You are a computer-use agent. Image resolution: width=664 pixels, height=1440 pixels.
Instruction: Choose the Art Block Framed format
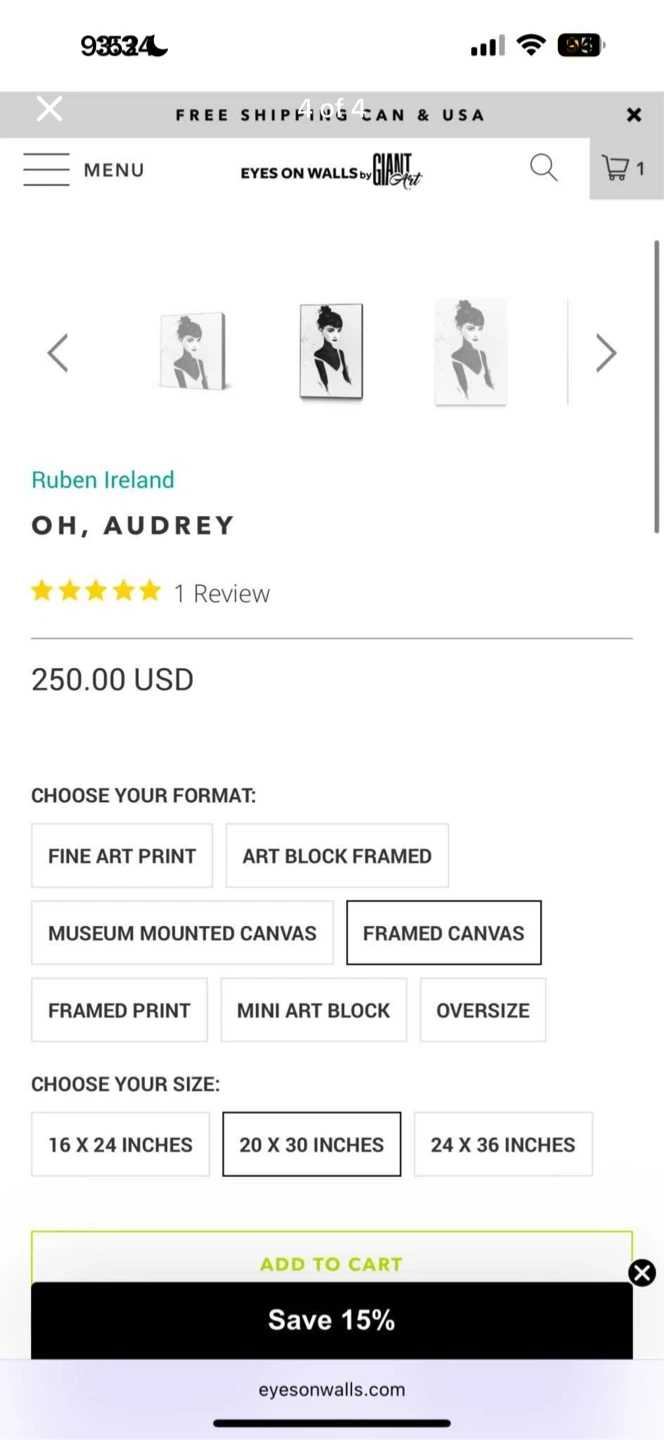coord(337,856)
